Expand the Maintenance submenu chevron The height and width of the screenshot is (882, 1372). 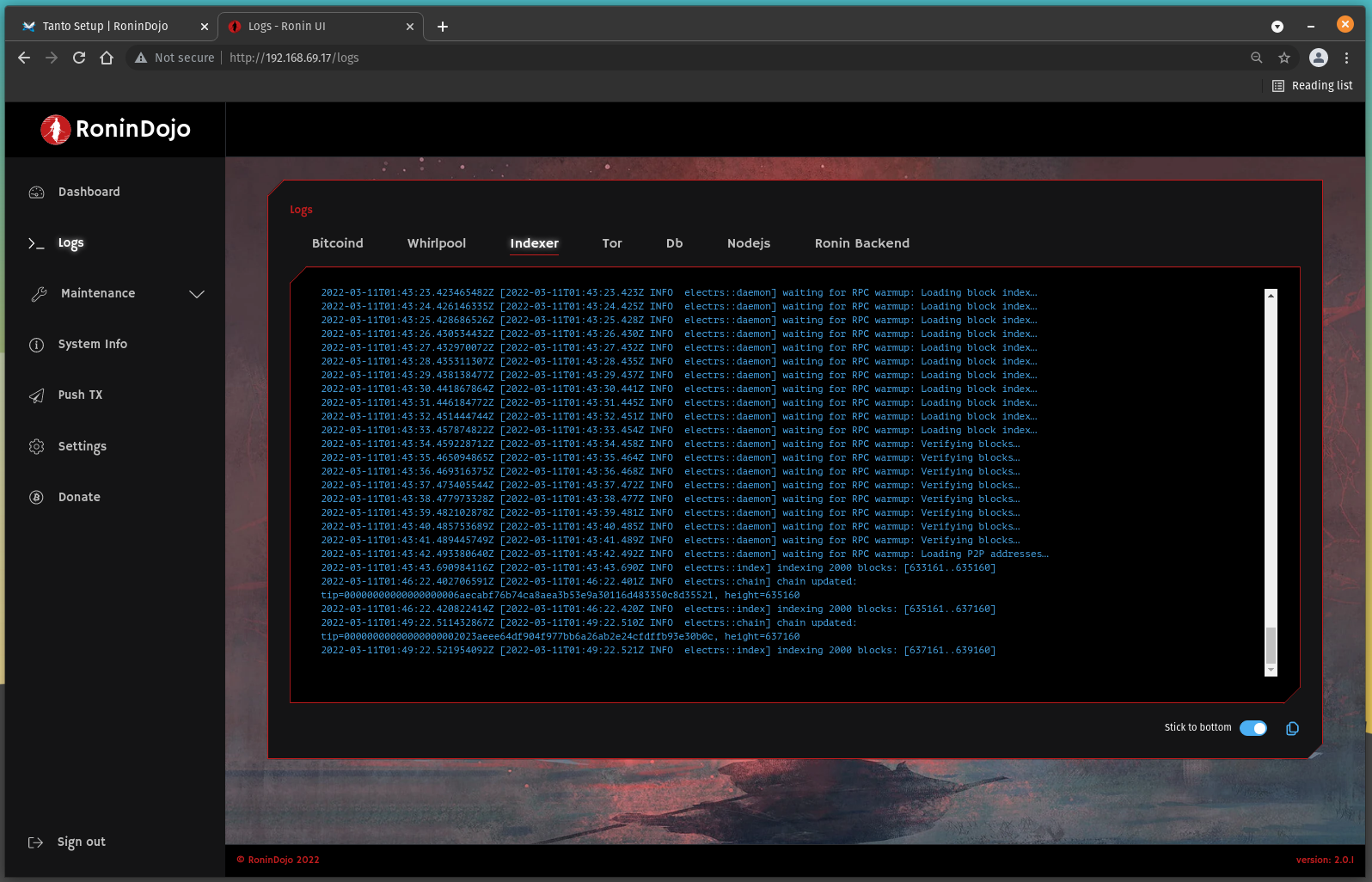[x=197, y=294]
